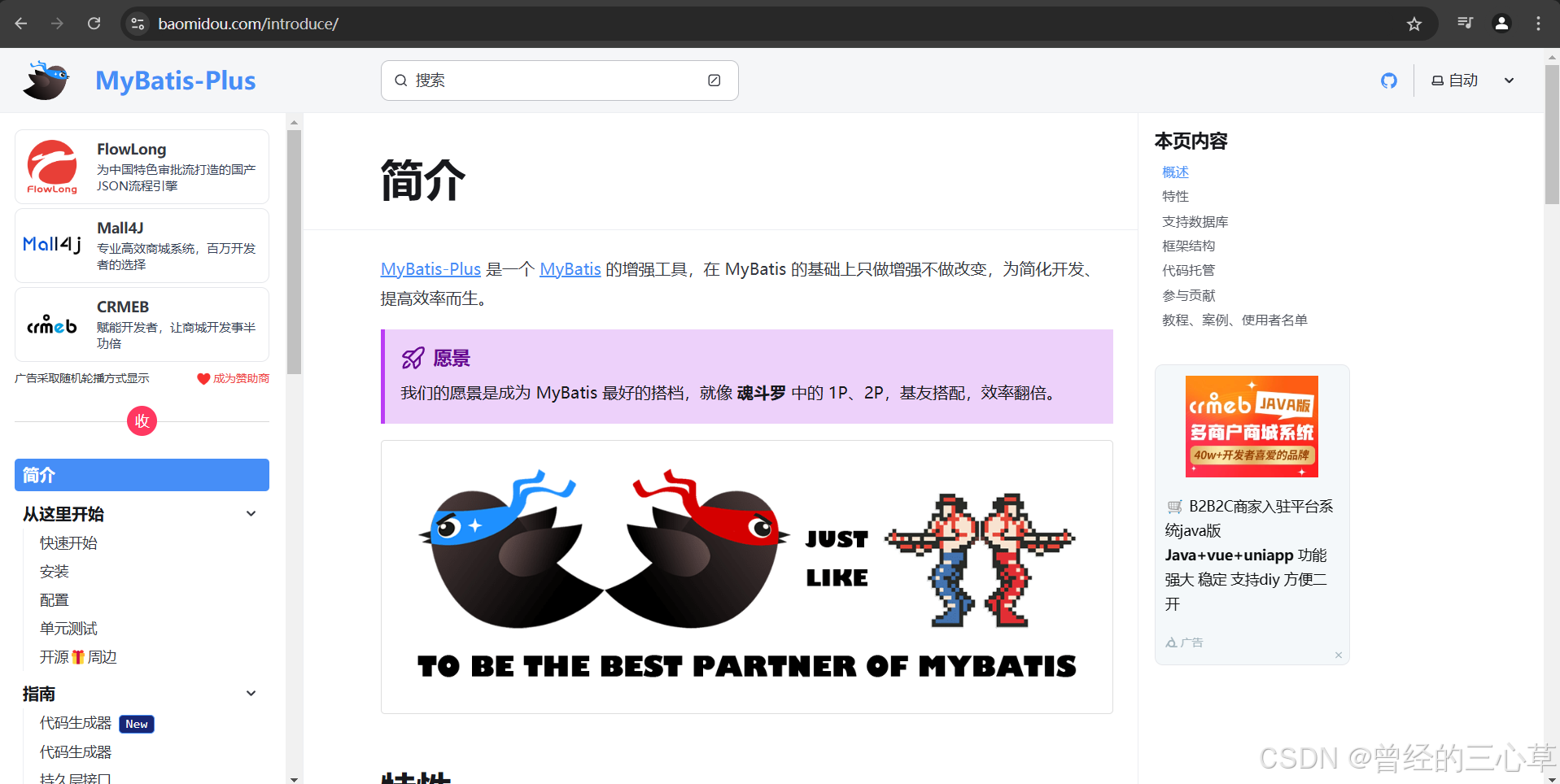Collapse the 从这里开始 section

click(x=251, y=514)
